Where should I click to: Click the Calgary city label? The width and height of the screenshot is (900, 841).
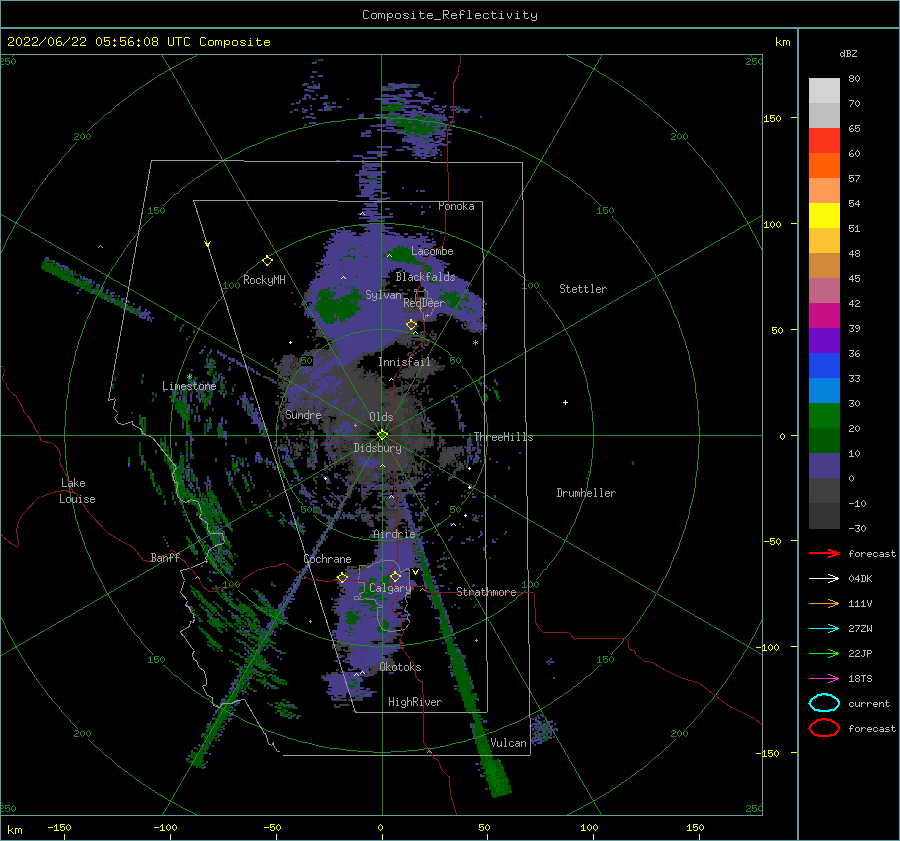pyautogui.click(x=390, y=588)
